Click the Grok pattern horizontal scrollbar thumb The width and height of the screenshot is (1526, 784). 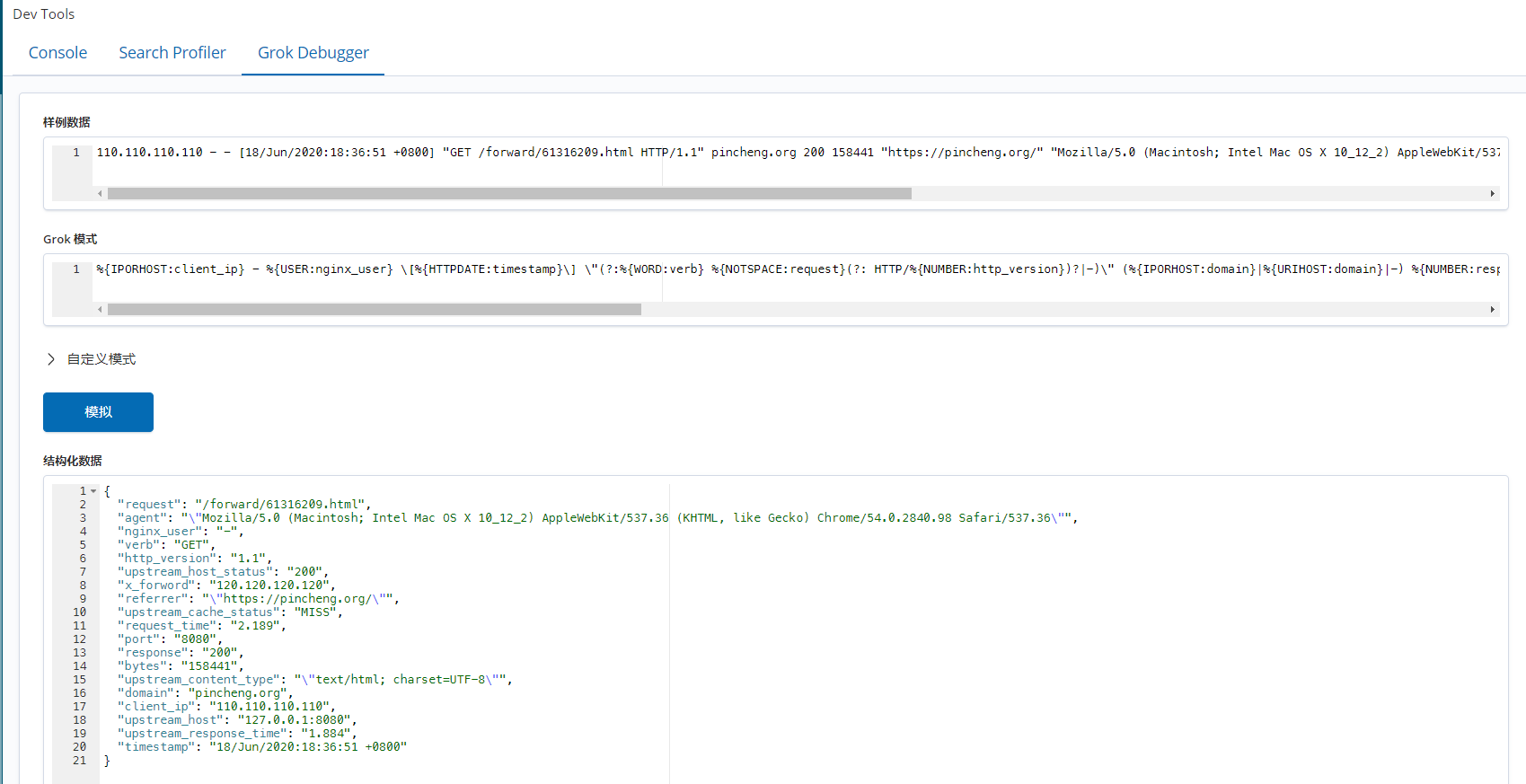coord(375,309)
